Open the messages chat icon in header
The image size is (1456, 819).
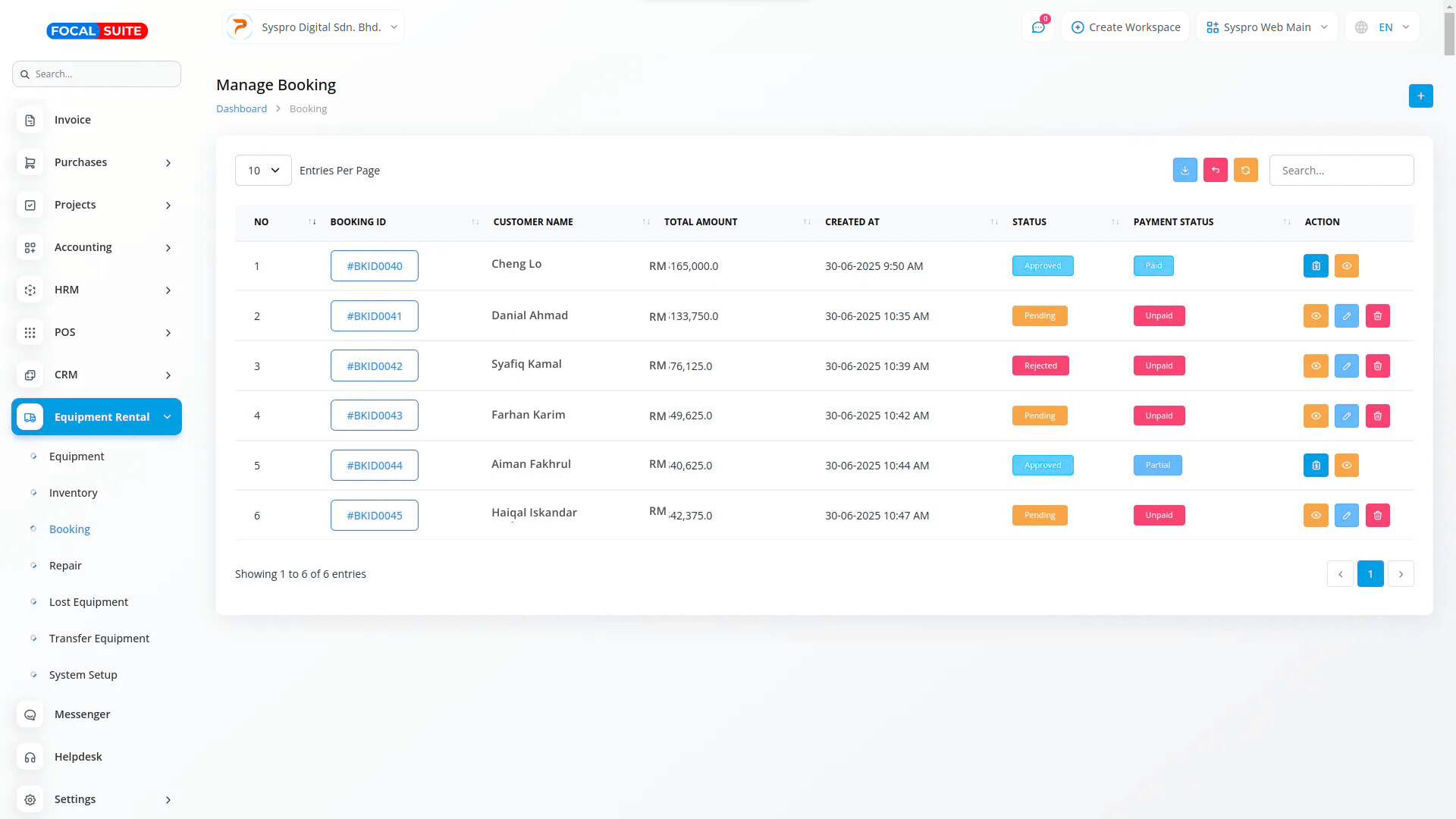pos(1037,27)
